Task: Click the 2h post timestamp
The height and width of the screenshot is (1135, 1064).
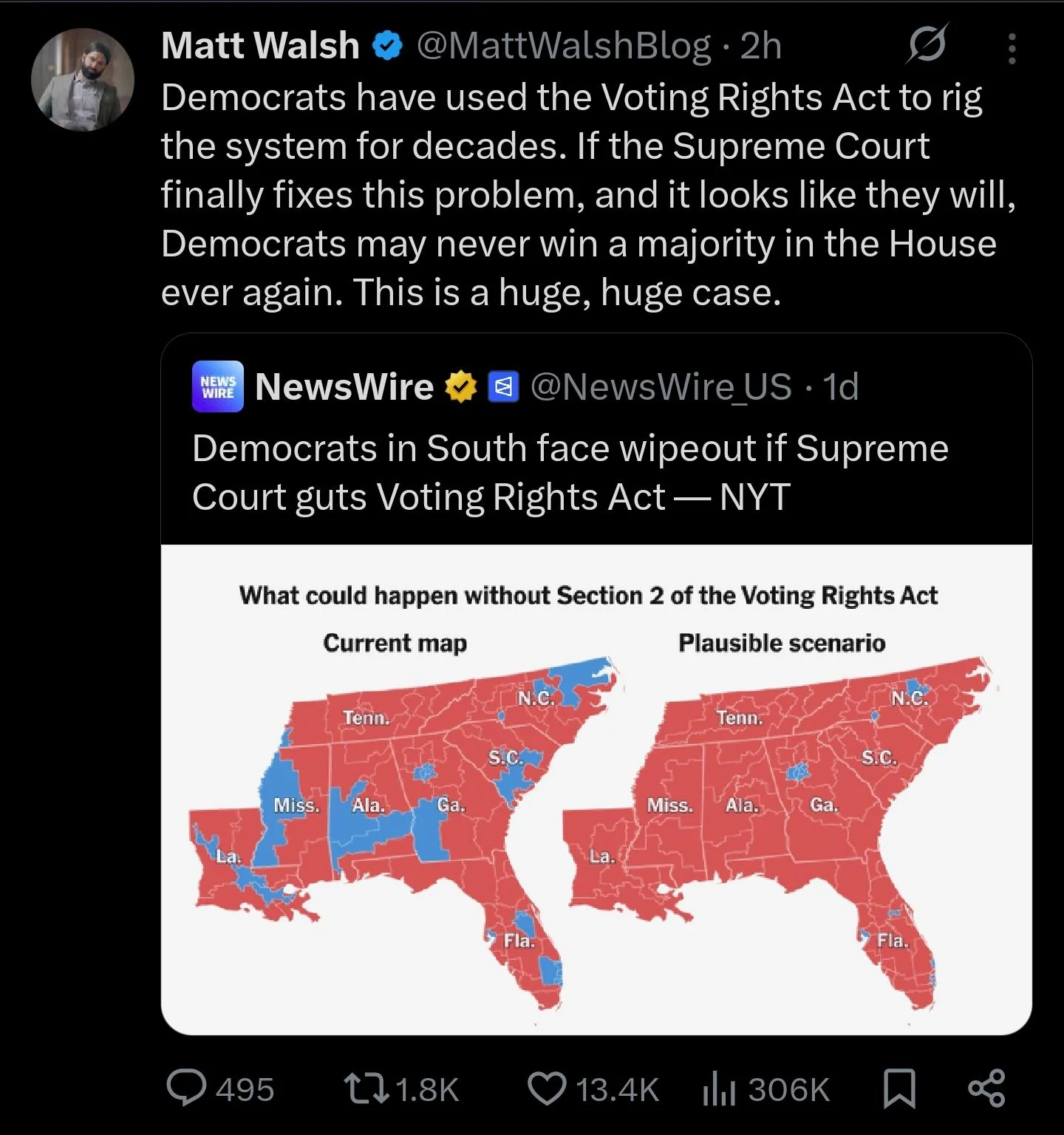Action: pyautogui.click(x=761, y=46)
